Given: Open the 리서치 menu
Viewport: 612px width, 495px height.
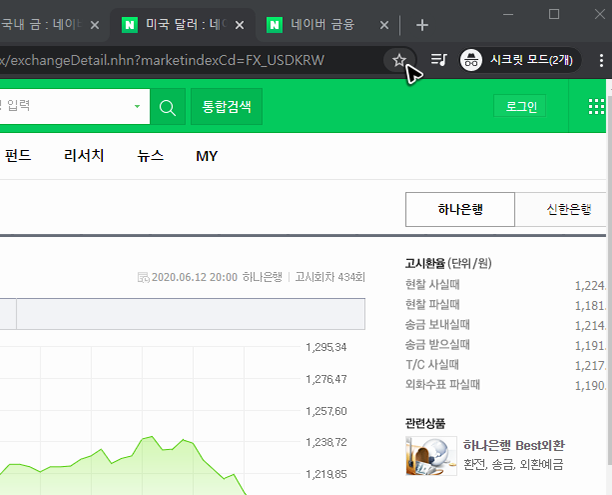Looking at the screenshot, I should (84, 156).
